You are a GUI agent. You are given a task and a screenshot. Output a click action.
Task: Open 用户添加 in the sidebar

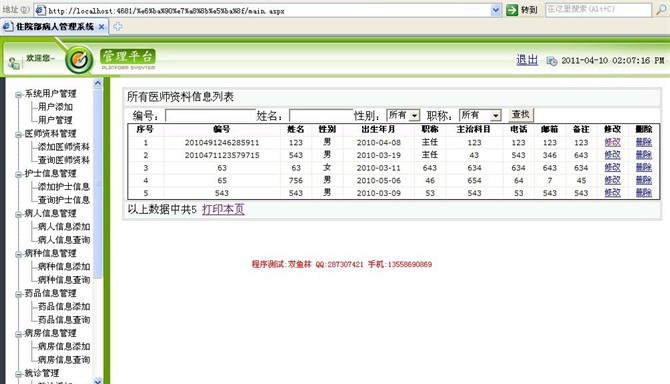[55, 107]
